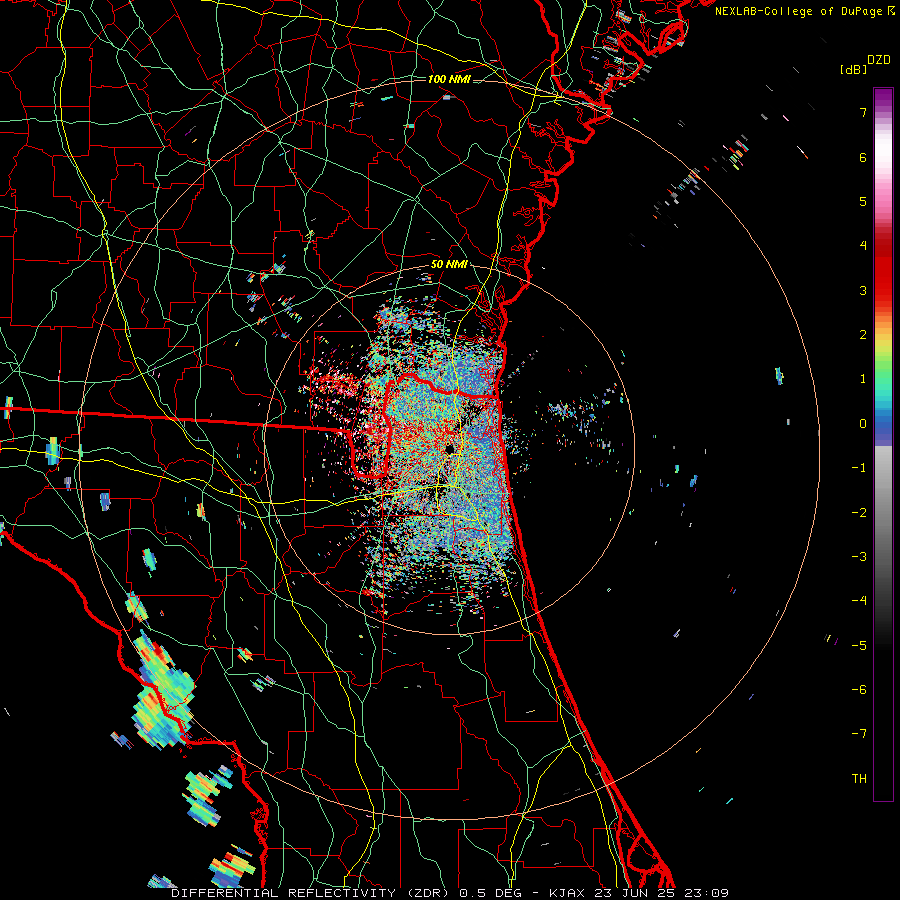Click the scale value 5 label

click(863, 201)
